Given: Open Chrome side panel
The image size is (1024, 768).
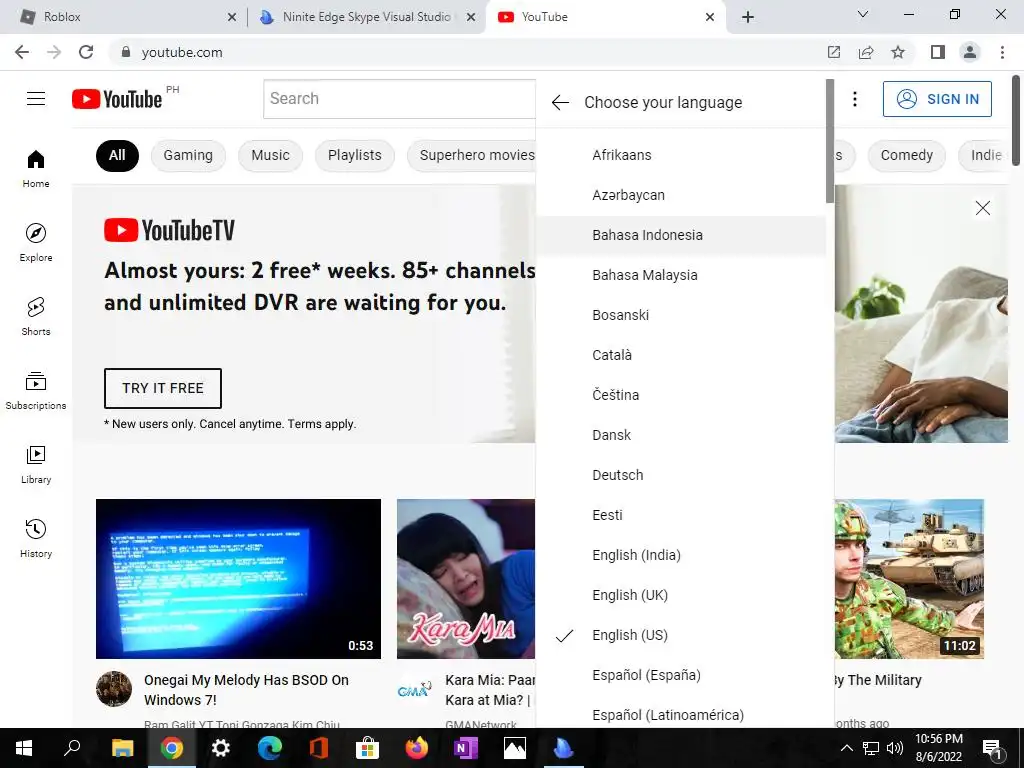Looking at the screenshot, I should (938, 52).
